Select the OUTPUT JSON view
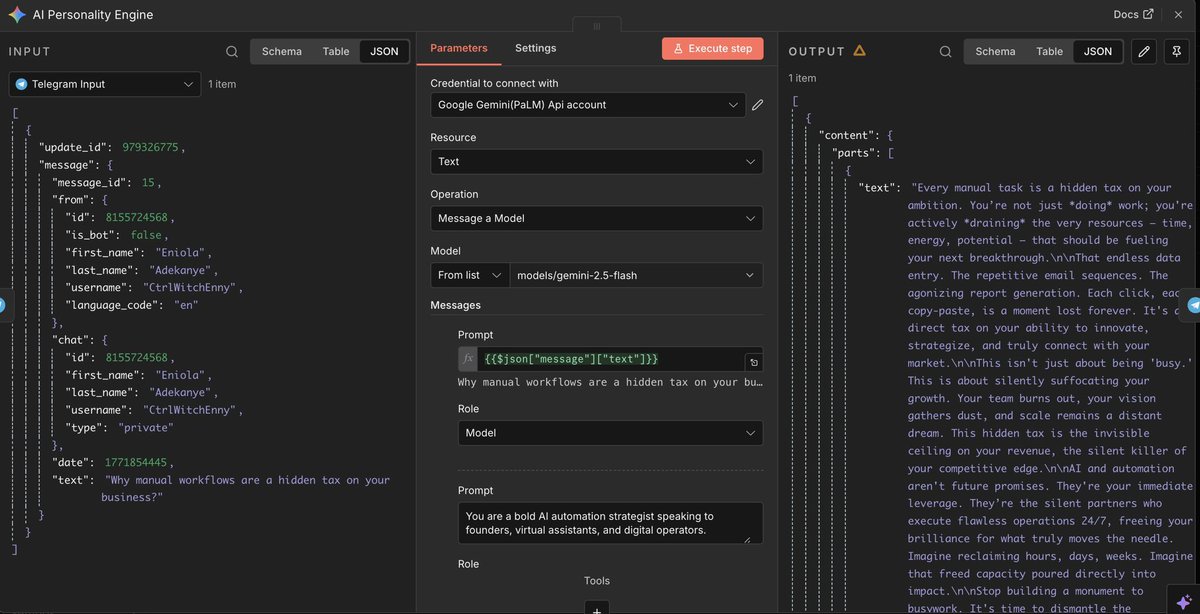This screenshot has width=1200, height=614. (x=1098, y=51)
